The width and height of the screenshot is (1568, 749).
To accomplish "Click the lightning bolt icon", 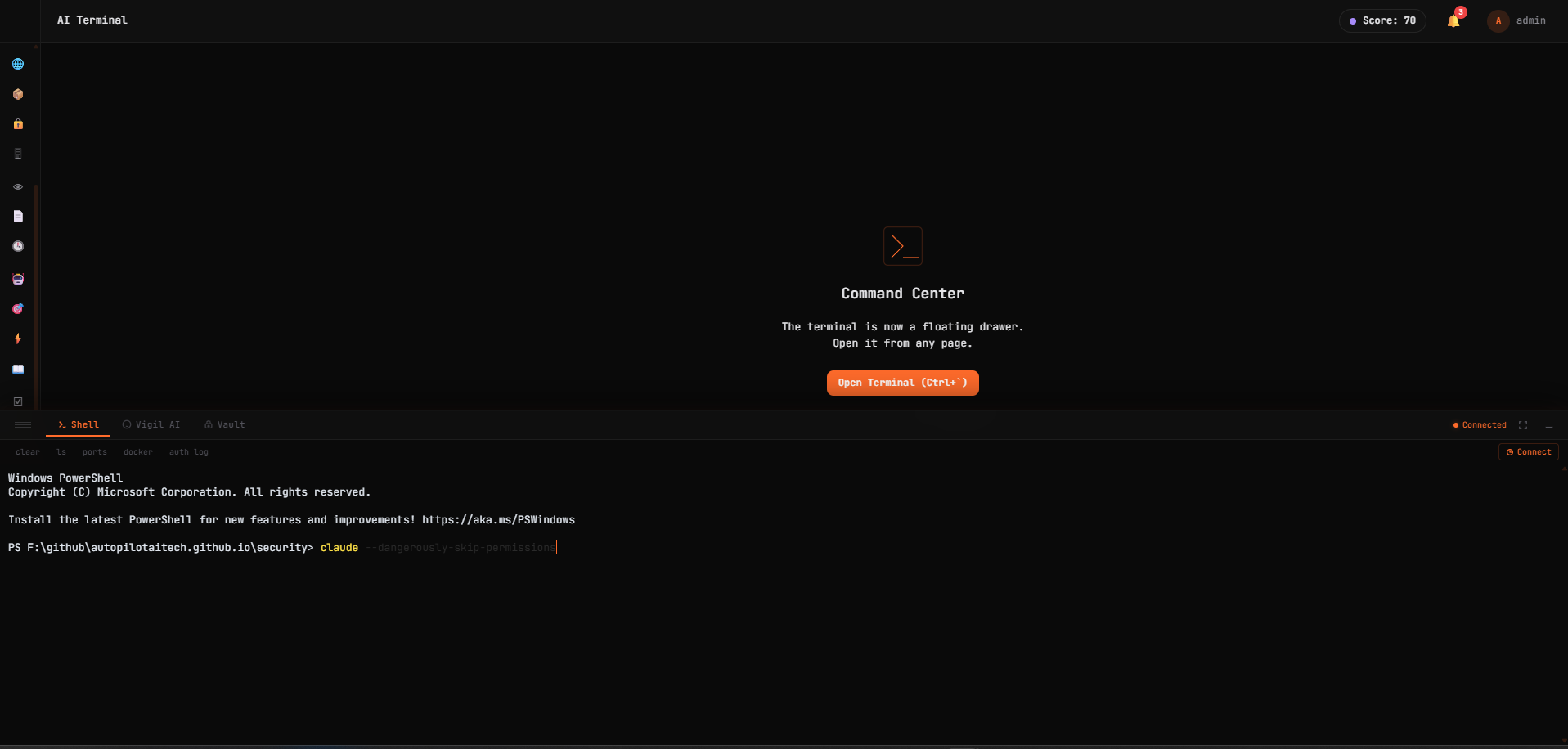I will [x=17, y=339].
